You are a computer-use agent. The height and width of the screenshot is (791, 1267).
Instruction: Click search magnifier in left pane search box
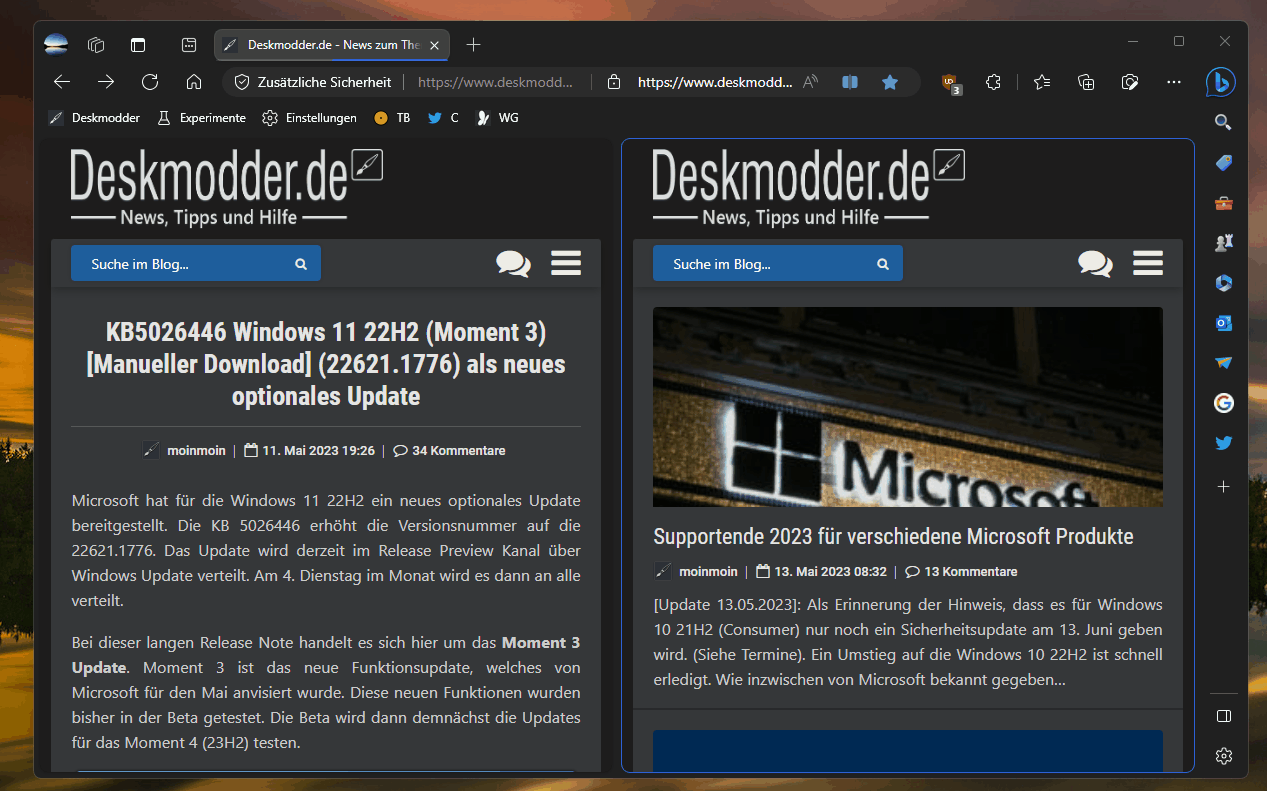(x=301, y=265)
